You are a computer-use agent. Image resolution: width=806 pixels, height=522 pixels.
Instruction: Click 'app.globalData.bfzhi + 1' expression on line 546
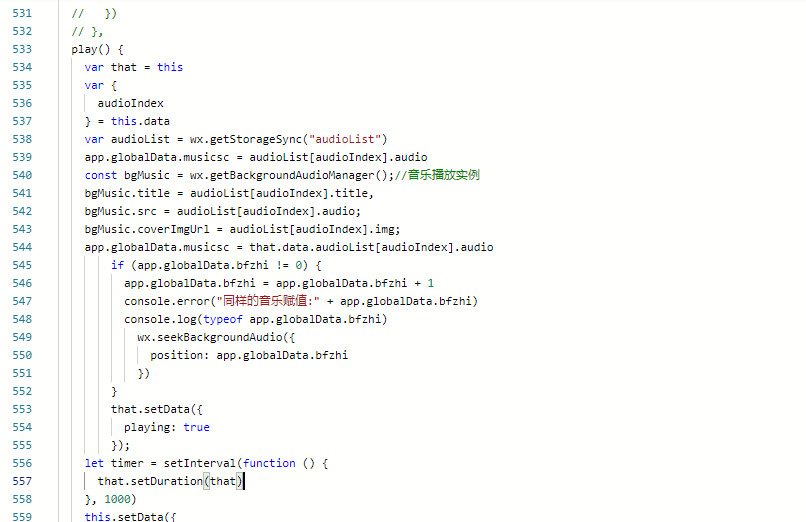click(x=355, y=283)
